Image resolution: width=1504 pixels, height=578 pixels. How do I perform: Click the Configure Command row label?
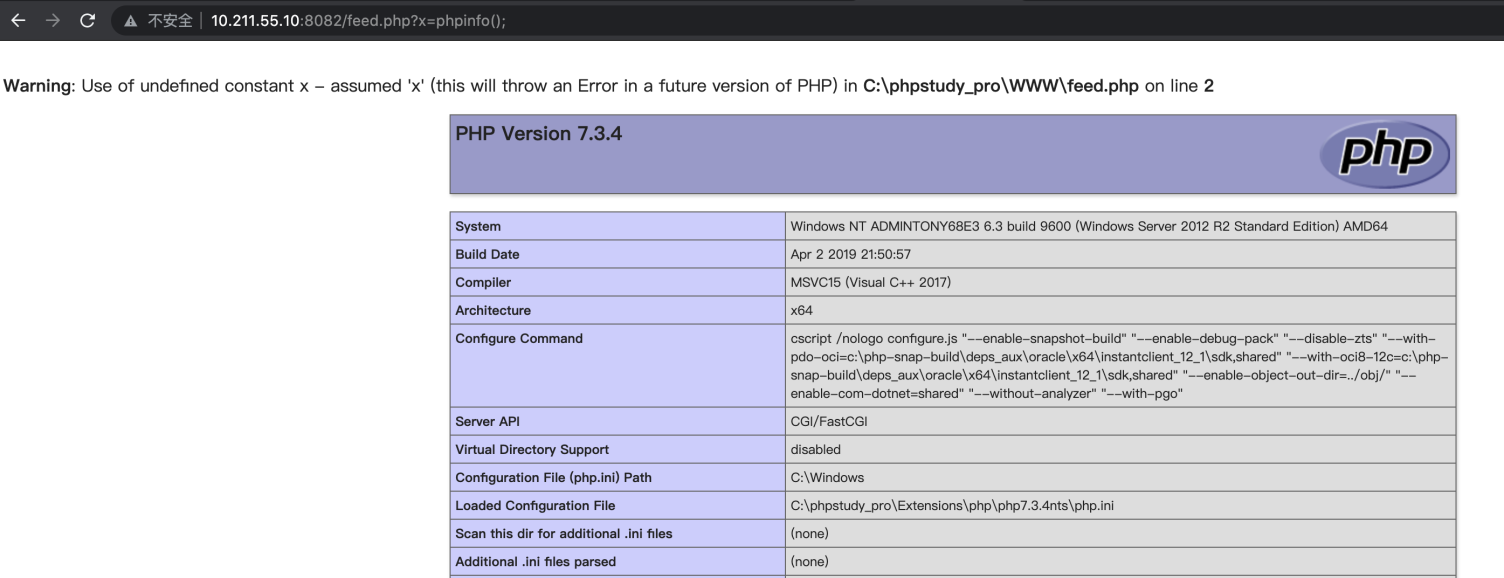tap(519, 339)
